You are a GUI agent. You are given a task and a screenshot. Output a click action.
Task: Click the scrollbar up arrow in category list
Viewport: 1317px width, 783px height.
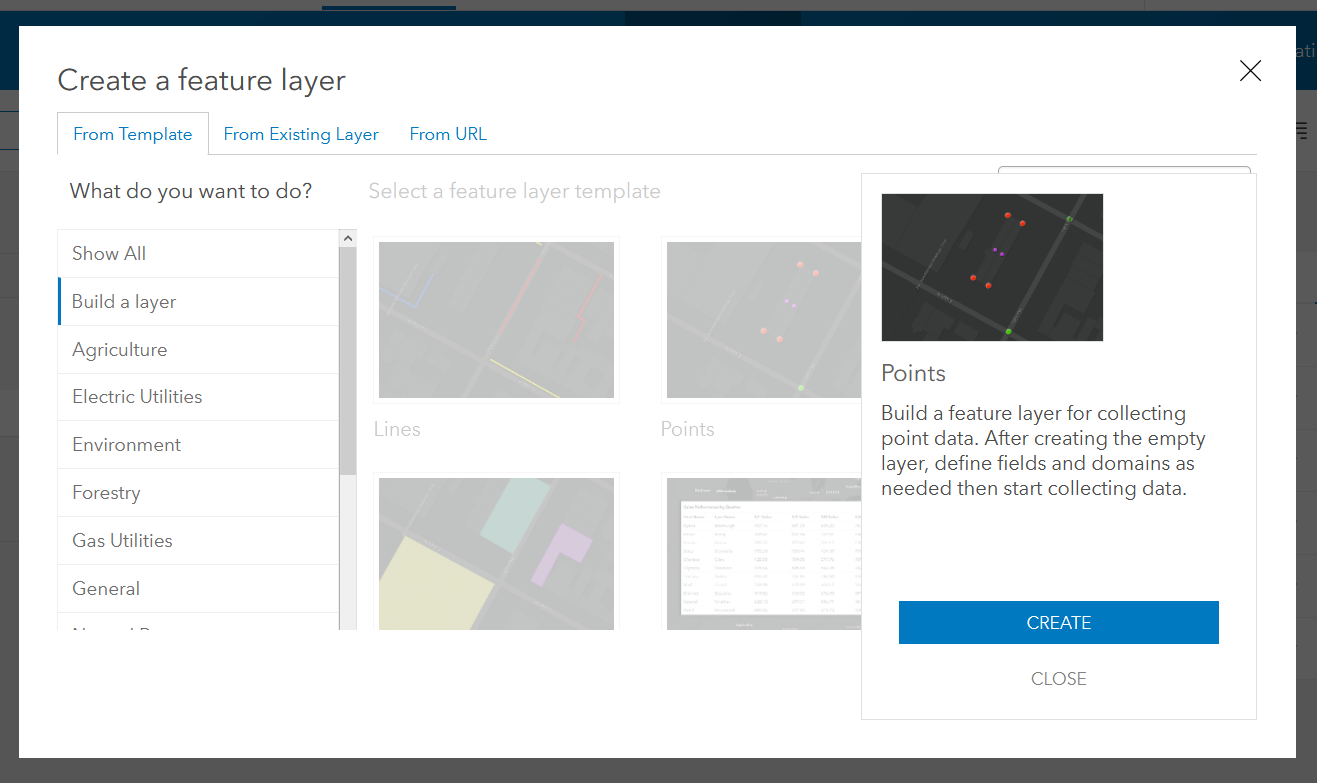[347, 237]
